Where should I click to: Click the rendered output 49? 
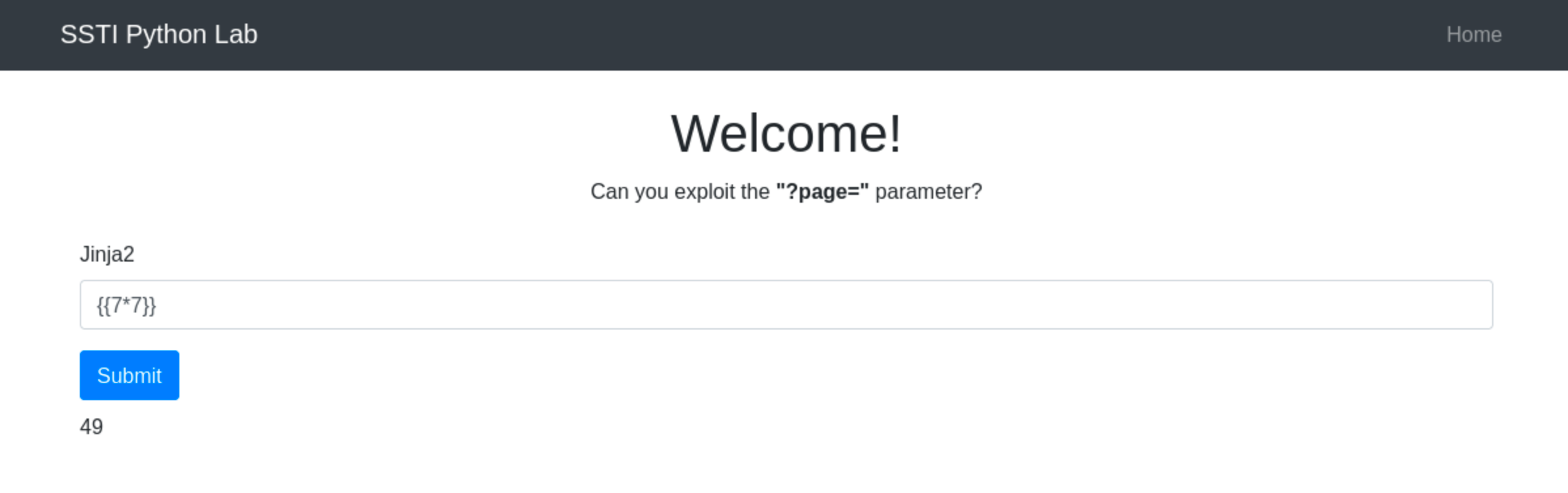[x=92, y=427]
